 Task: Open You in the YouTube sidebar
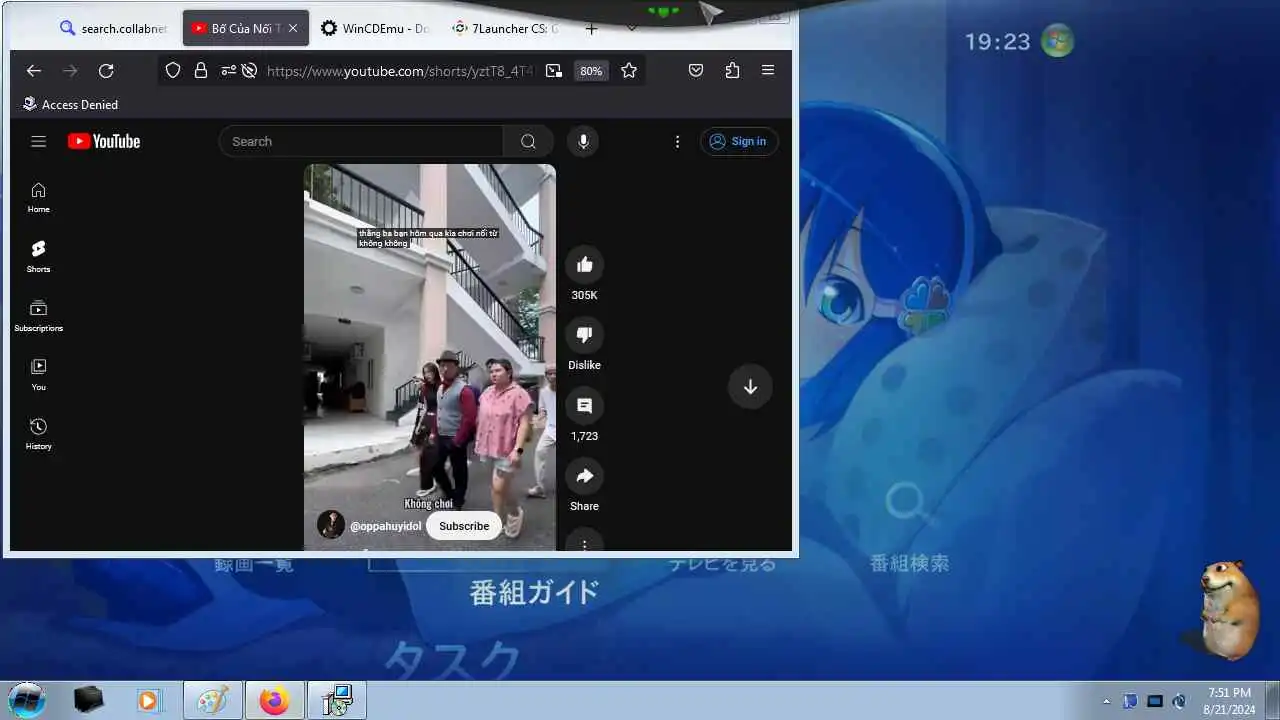point(39,375)
